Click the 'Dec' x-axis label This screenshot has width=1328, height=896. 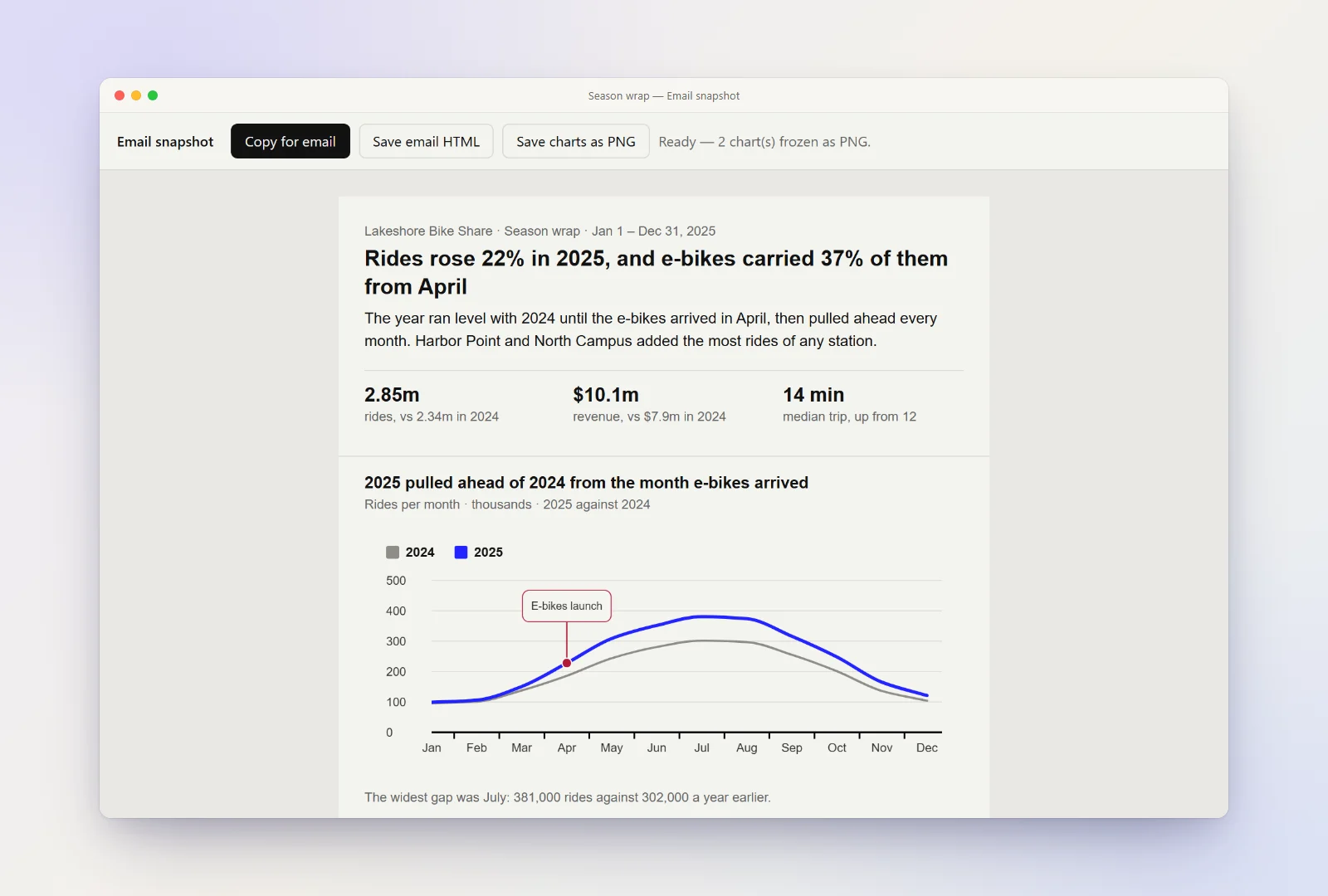pyautogui.click(x=927, y=747)
